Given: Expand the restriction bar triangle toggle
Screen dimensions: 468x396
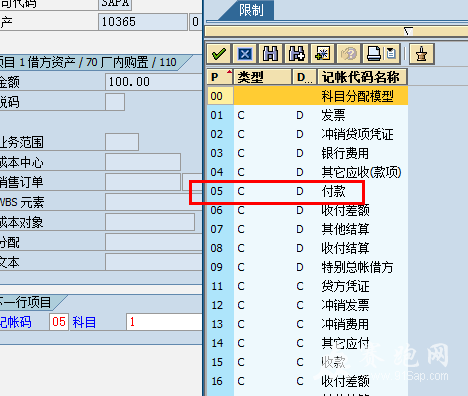Looking at the screenshot, I should (x=408, y=31).
